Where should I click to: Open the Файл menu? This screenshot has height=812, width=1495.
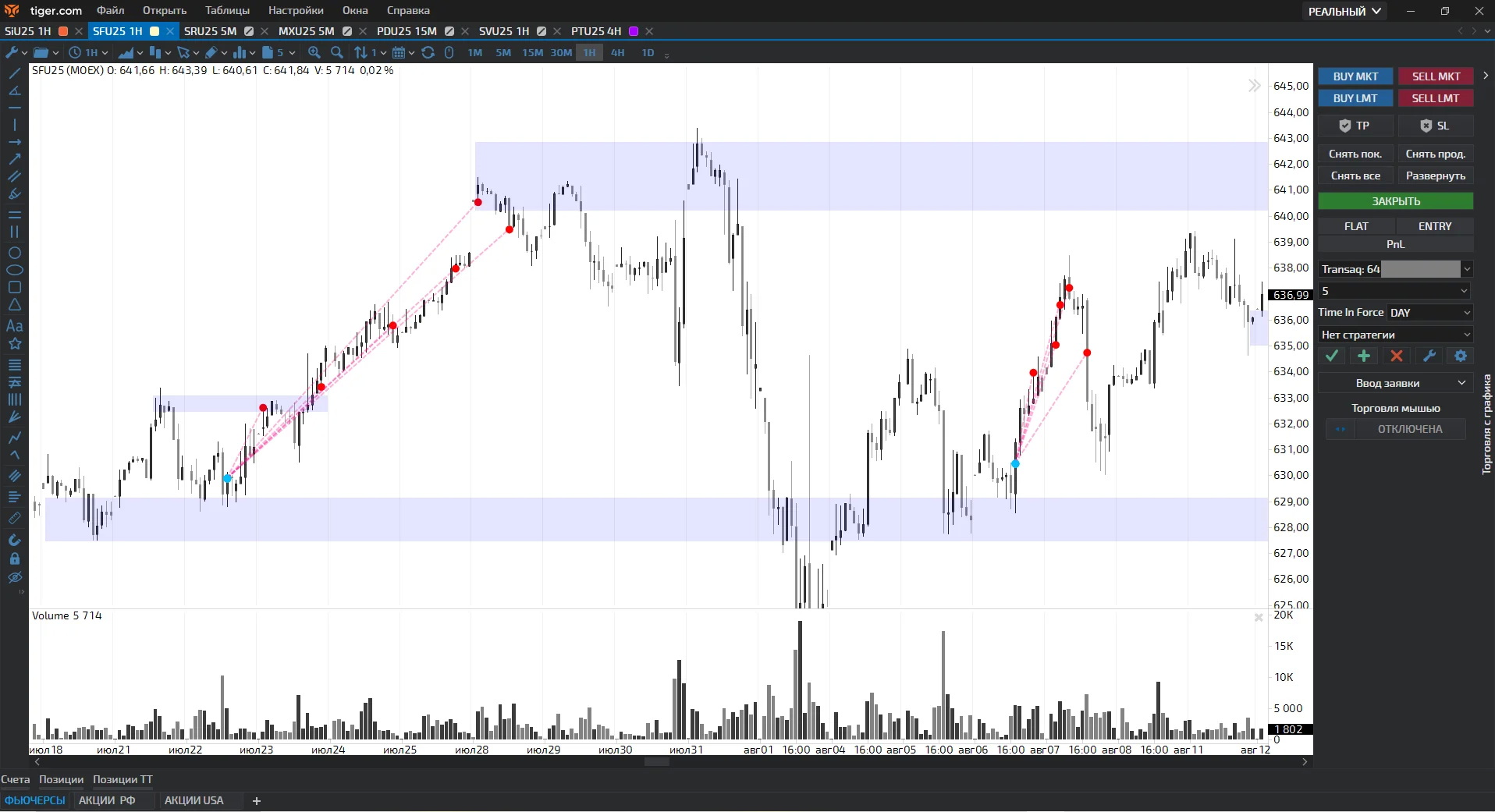111,10
